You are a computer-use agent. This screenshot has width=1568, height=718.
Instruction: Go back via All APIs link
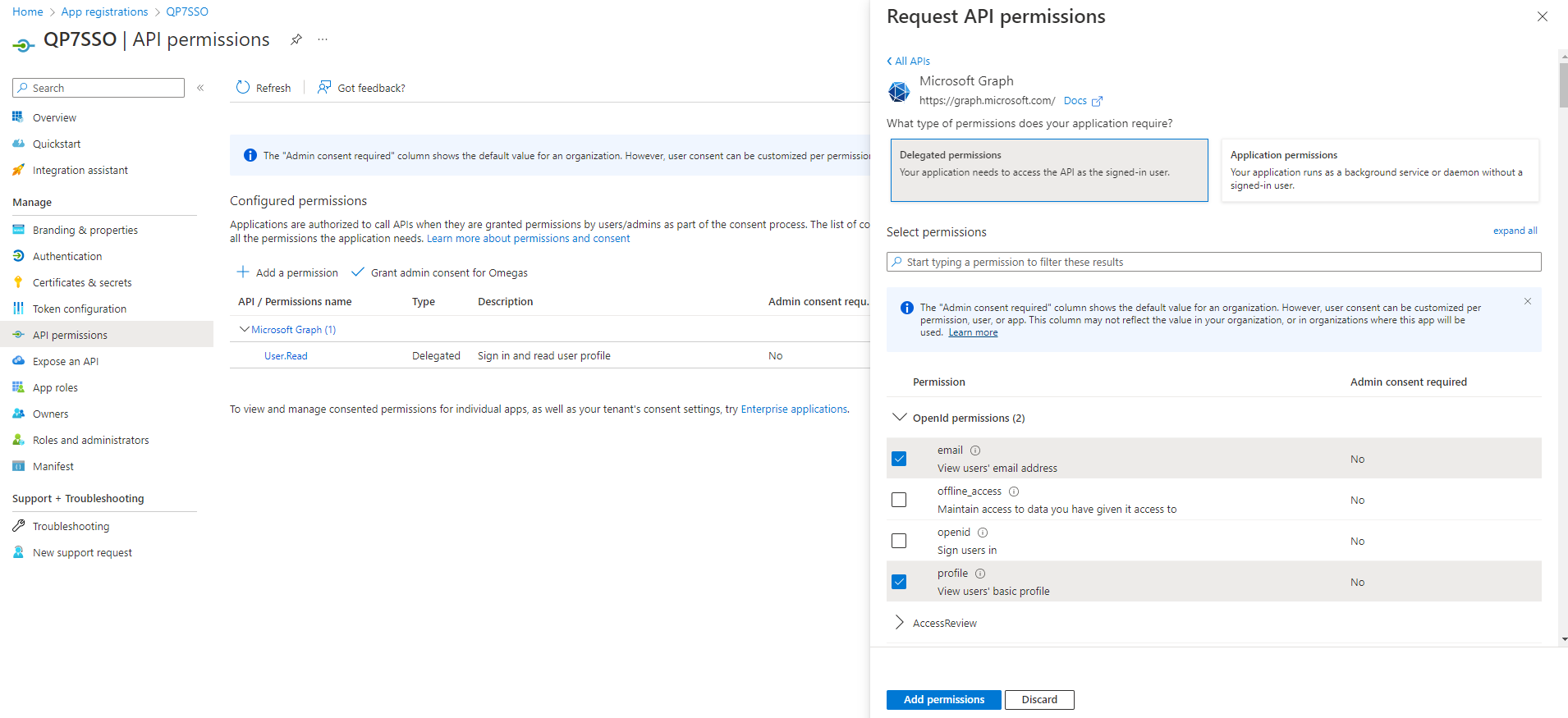[x=909, y=61]
